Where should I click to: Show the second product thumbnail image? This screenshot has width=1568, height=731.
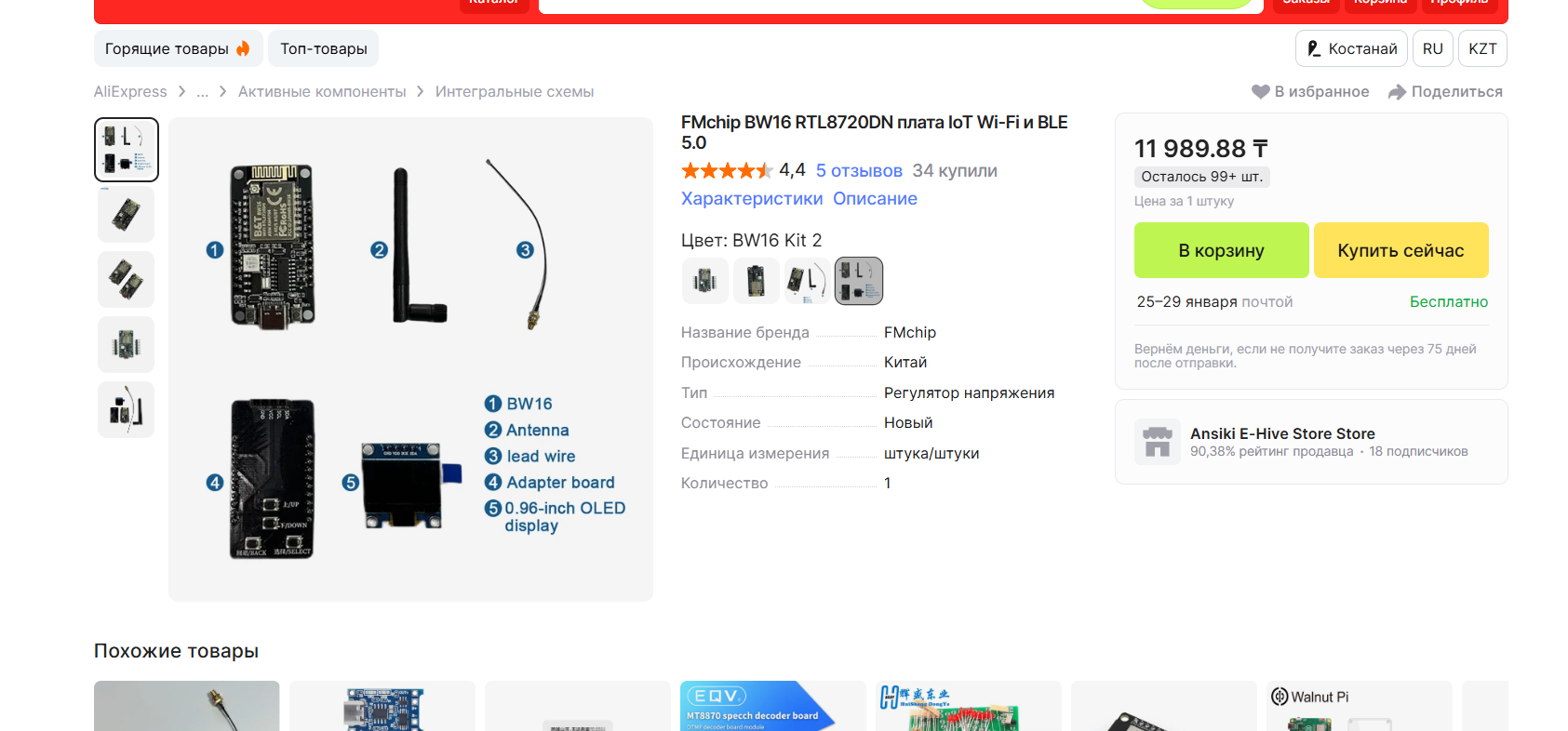pos(126,215)
